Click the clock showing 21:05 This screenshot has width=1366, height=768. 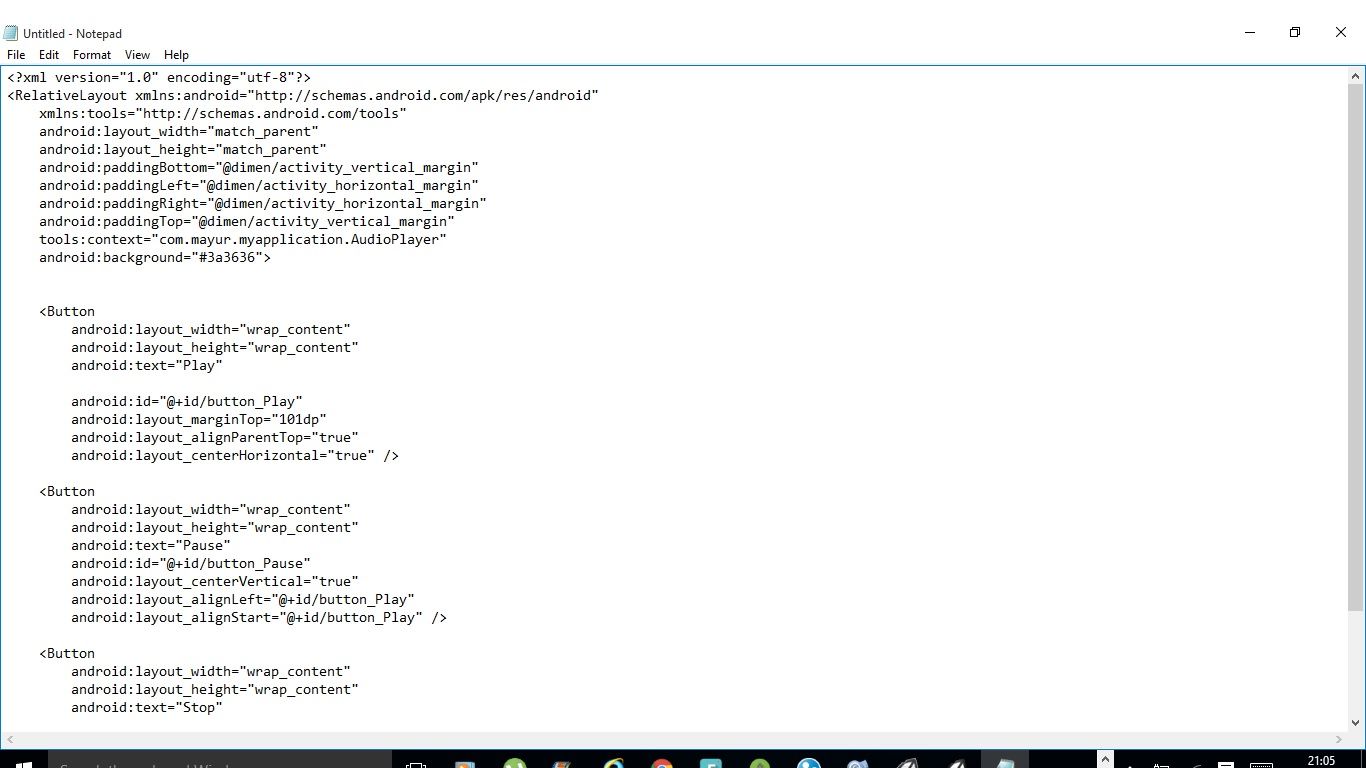point(1322,760)
